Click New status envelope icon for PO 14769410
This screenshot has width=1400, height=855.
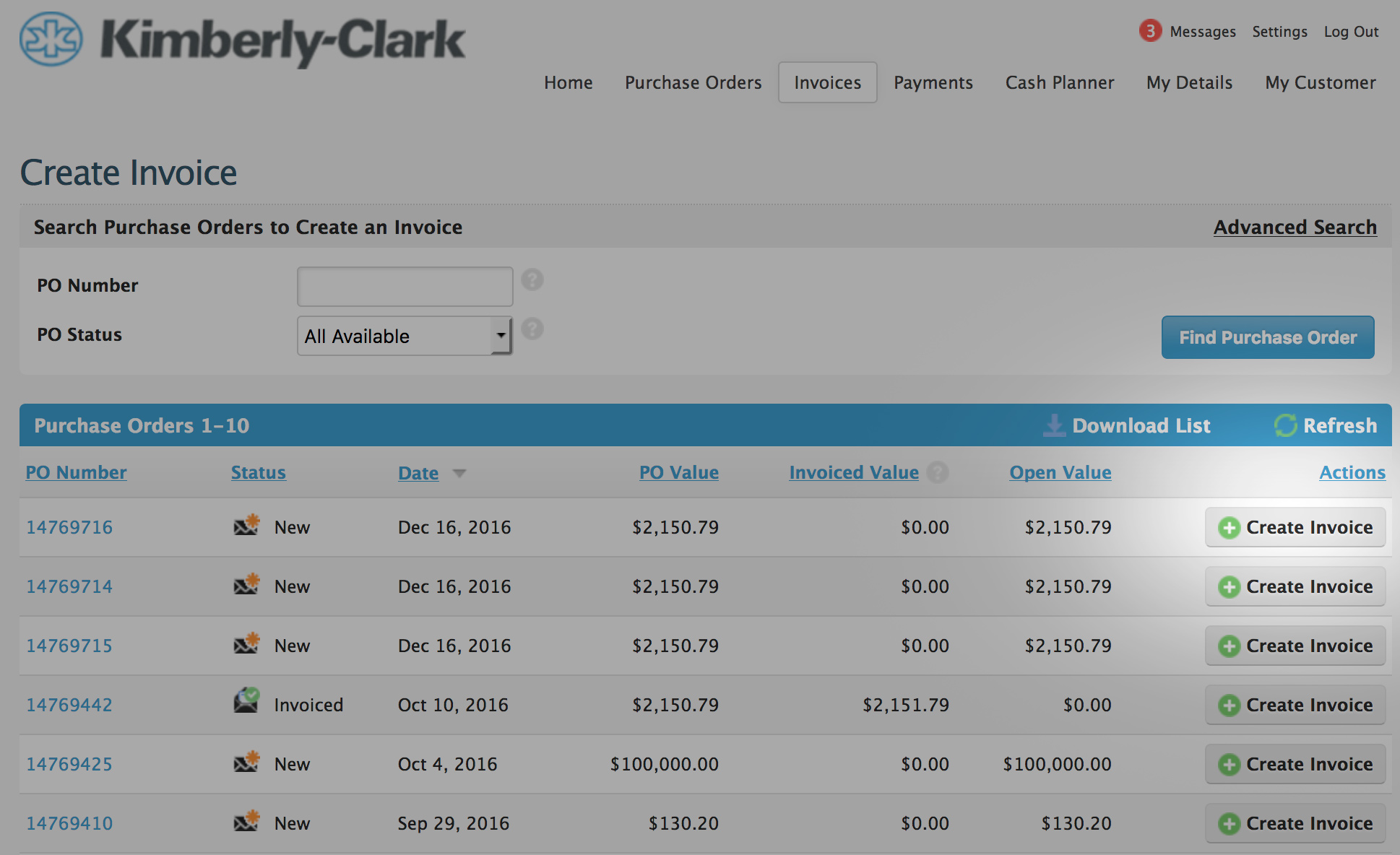246,821
